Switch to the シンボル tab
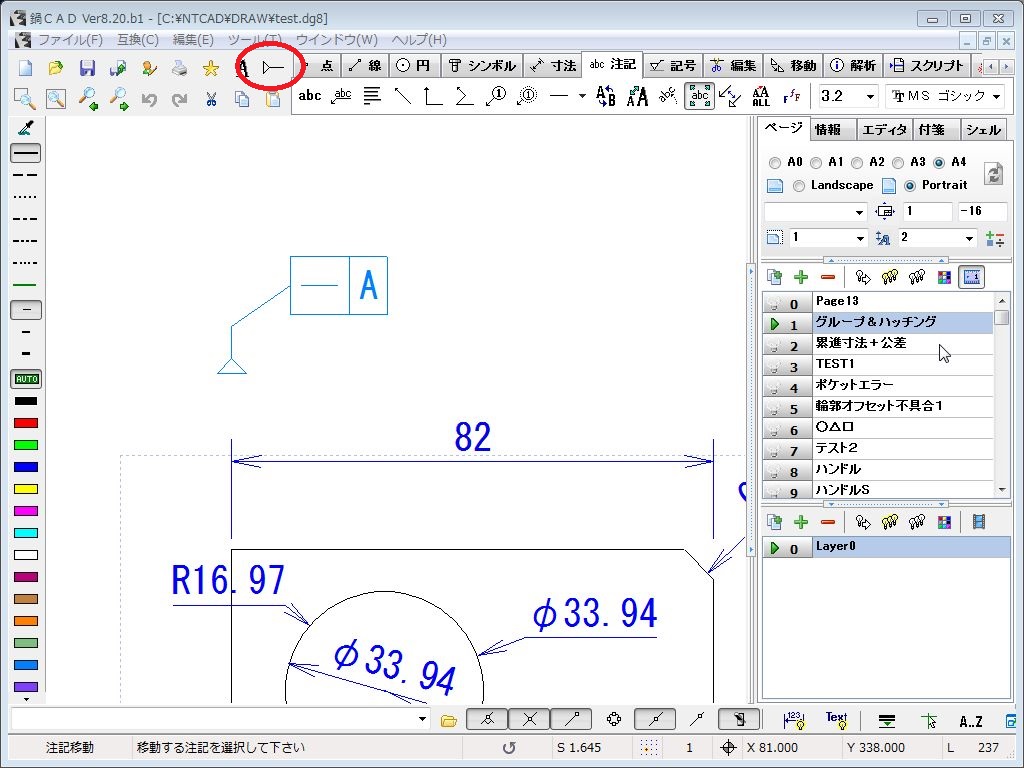 482,65
